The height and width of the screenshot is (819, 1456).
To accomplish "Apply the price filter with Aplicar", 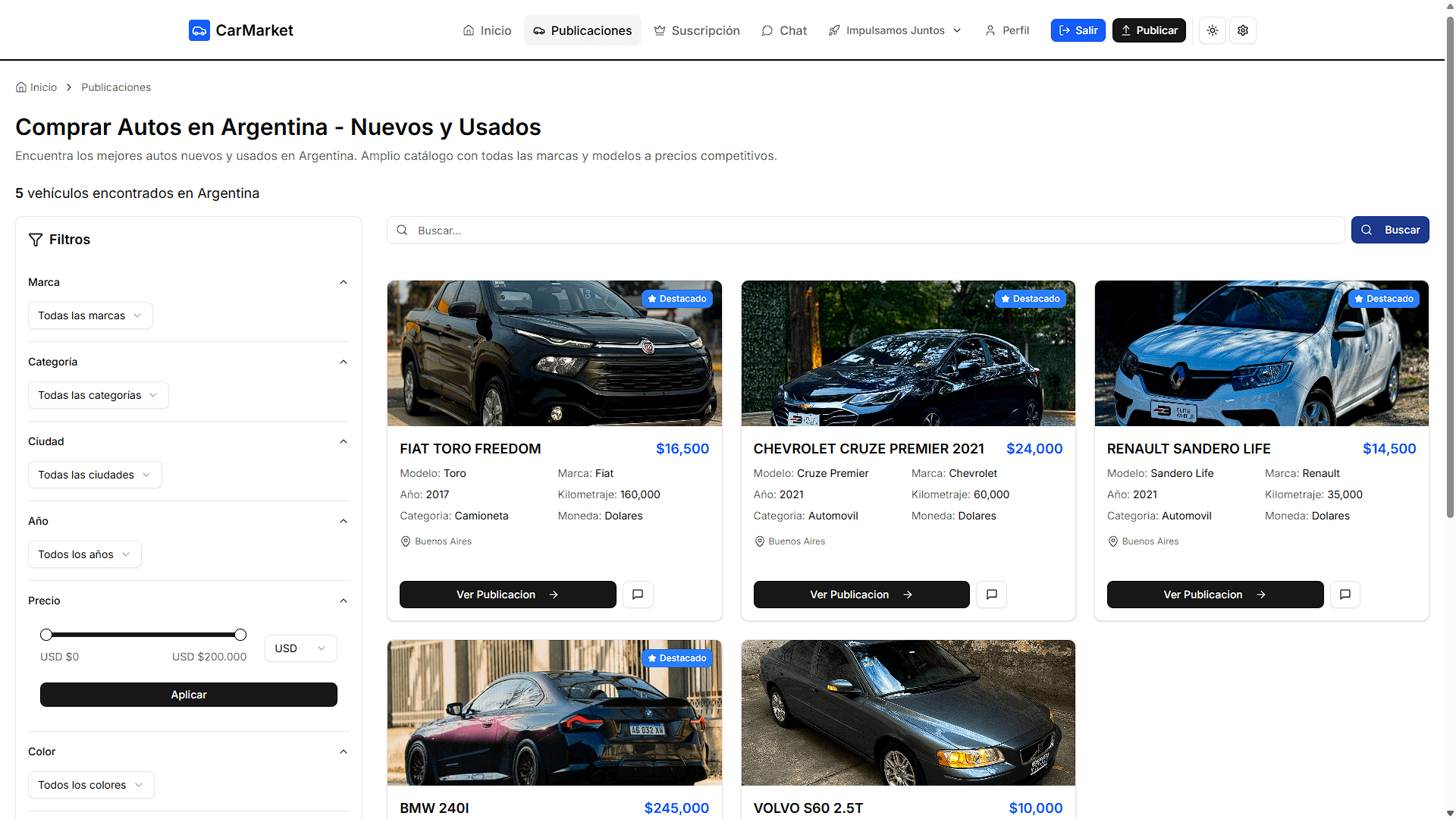I will [x=189, y=695].
